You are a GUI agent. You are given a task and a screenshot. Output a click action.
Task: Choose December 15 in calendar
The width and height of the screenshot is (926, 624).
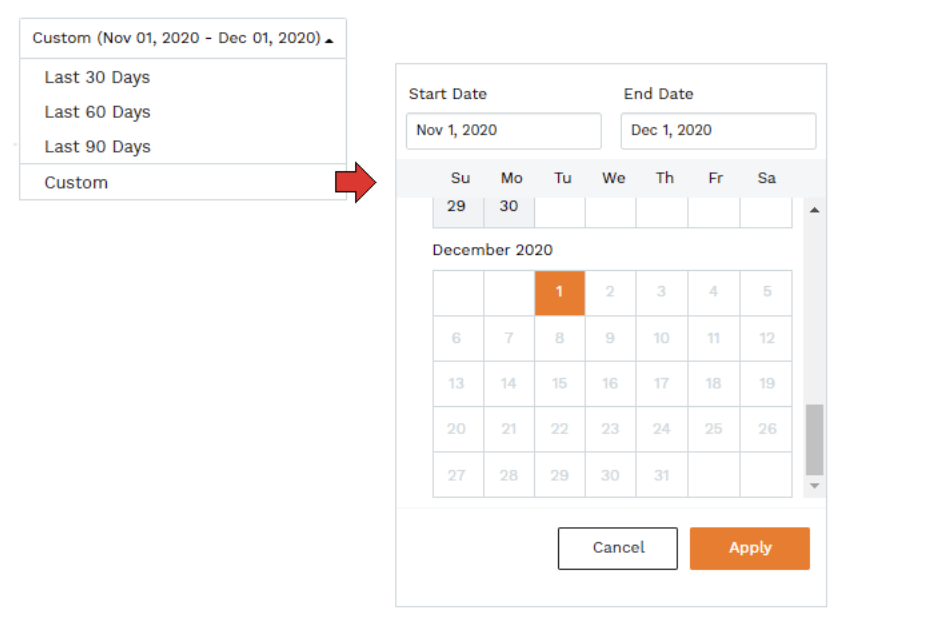[x=559, y=383]
